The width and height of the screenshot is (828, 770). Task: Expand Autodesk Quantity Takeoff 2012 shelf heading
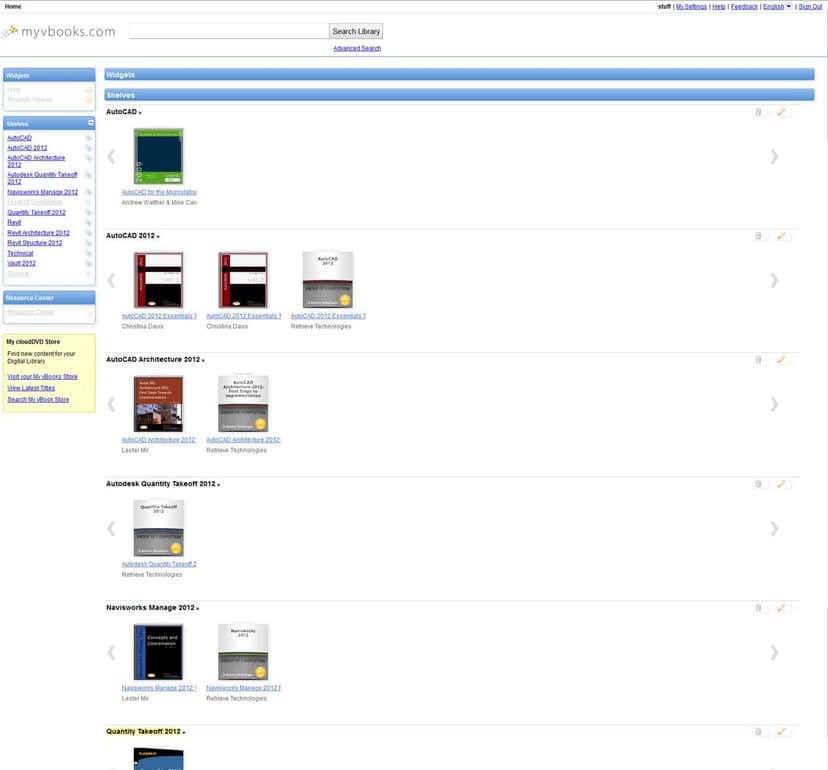[x=163, y=484]
